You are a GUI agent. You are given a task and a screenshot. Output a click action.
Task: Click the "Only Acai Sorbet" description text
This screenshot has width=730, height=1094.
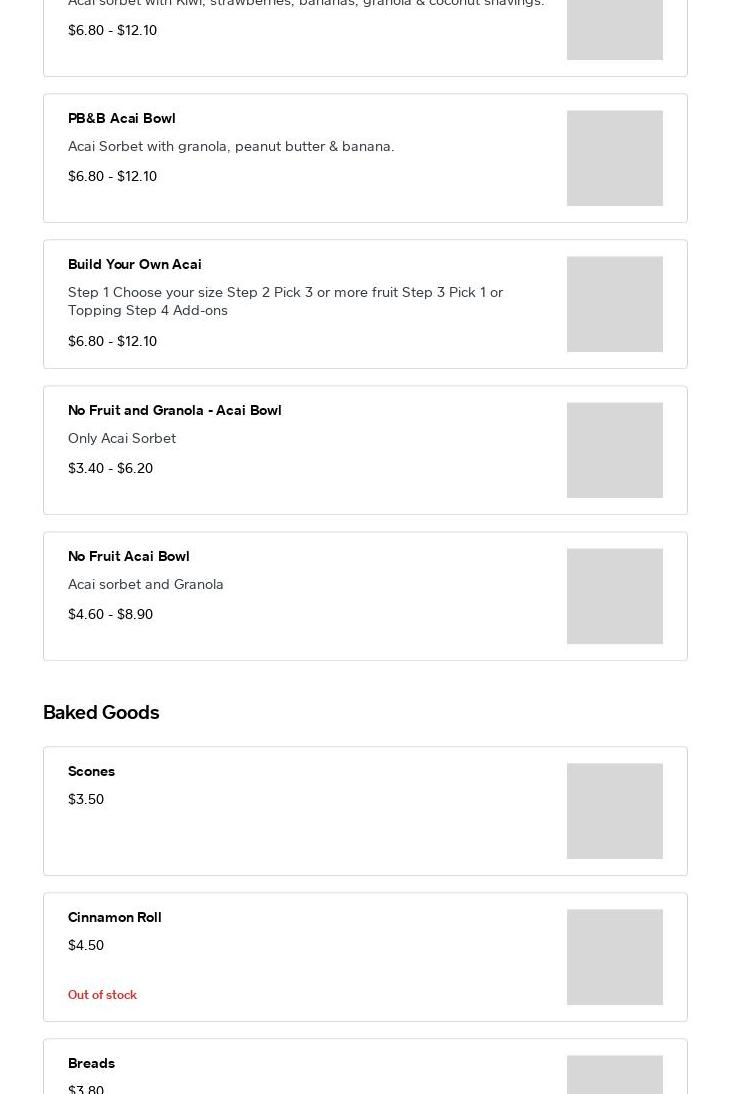coord(122,438)
